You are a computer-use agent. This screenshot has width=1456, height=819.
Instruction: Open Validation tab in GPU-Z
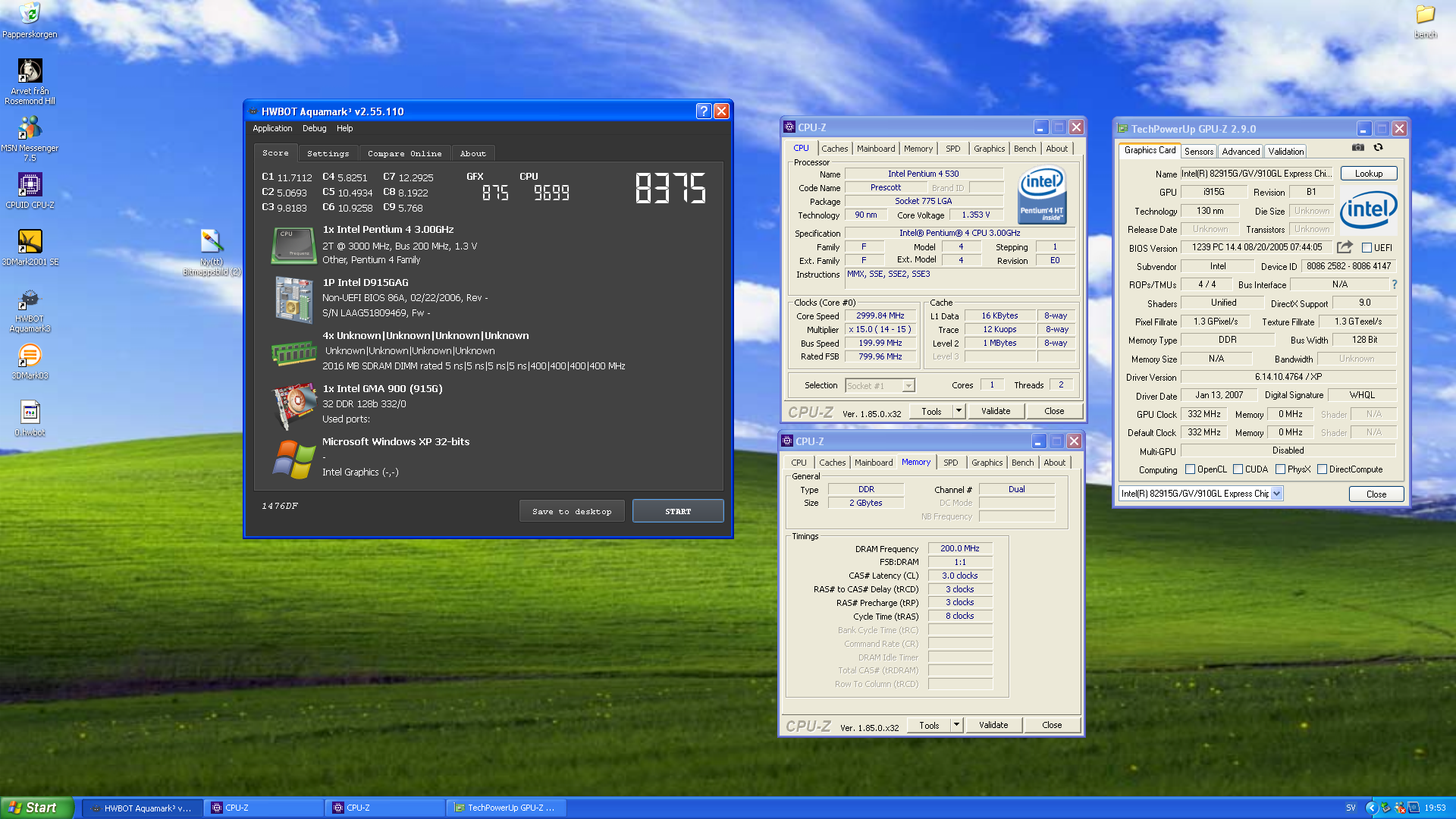[x=1286, y=152]
